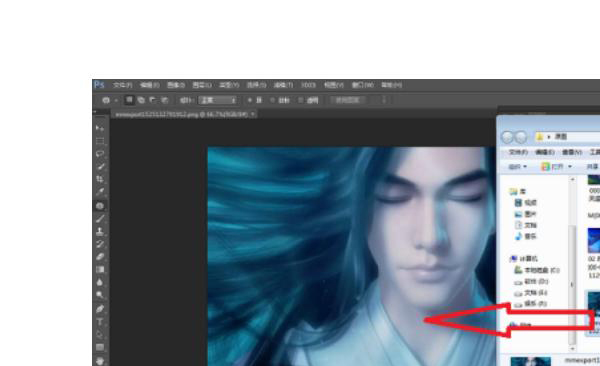
Task: Open the 帮助(H) Help menu
Action: click(x=391, y=85)
